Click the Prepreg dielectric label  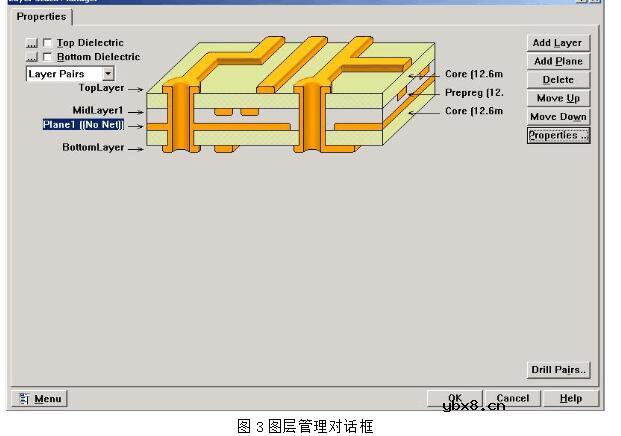point(473,93)
